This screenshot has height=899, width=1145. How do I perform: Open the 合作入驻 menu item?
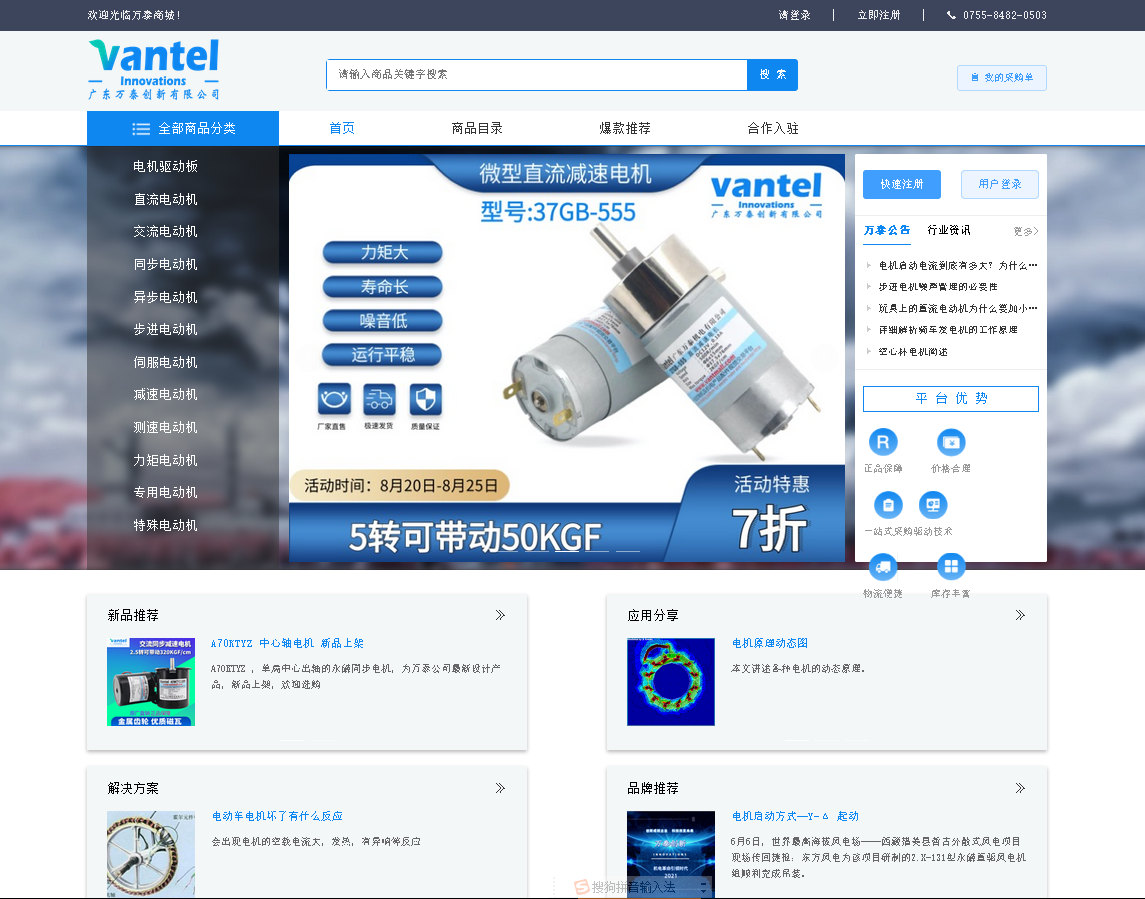tap(773, 129)
